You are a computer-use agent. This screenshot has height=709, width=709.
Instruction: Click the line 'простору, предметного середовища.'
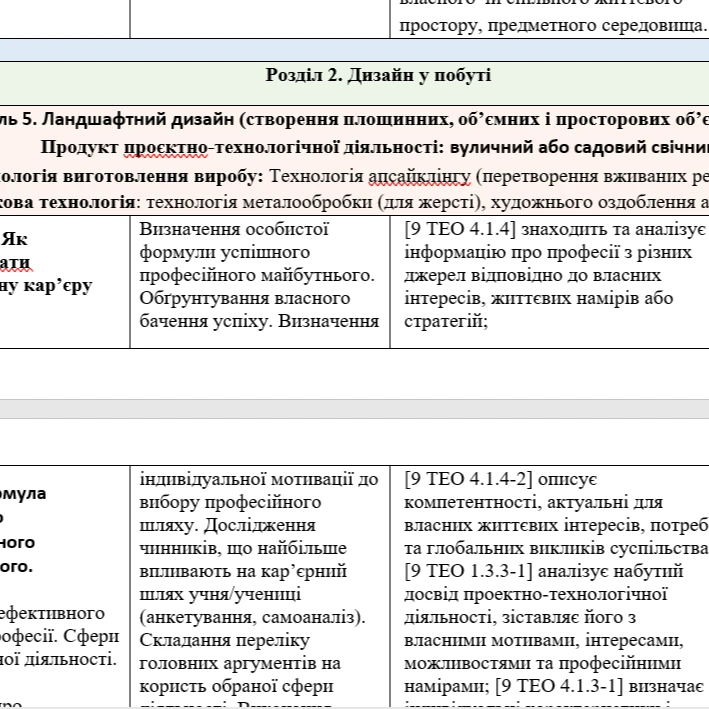[x=553, y=25]
